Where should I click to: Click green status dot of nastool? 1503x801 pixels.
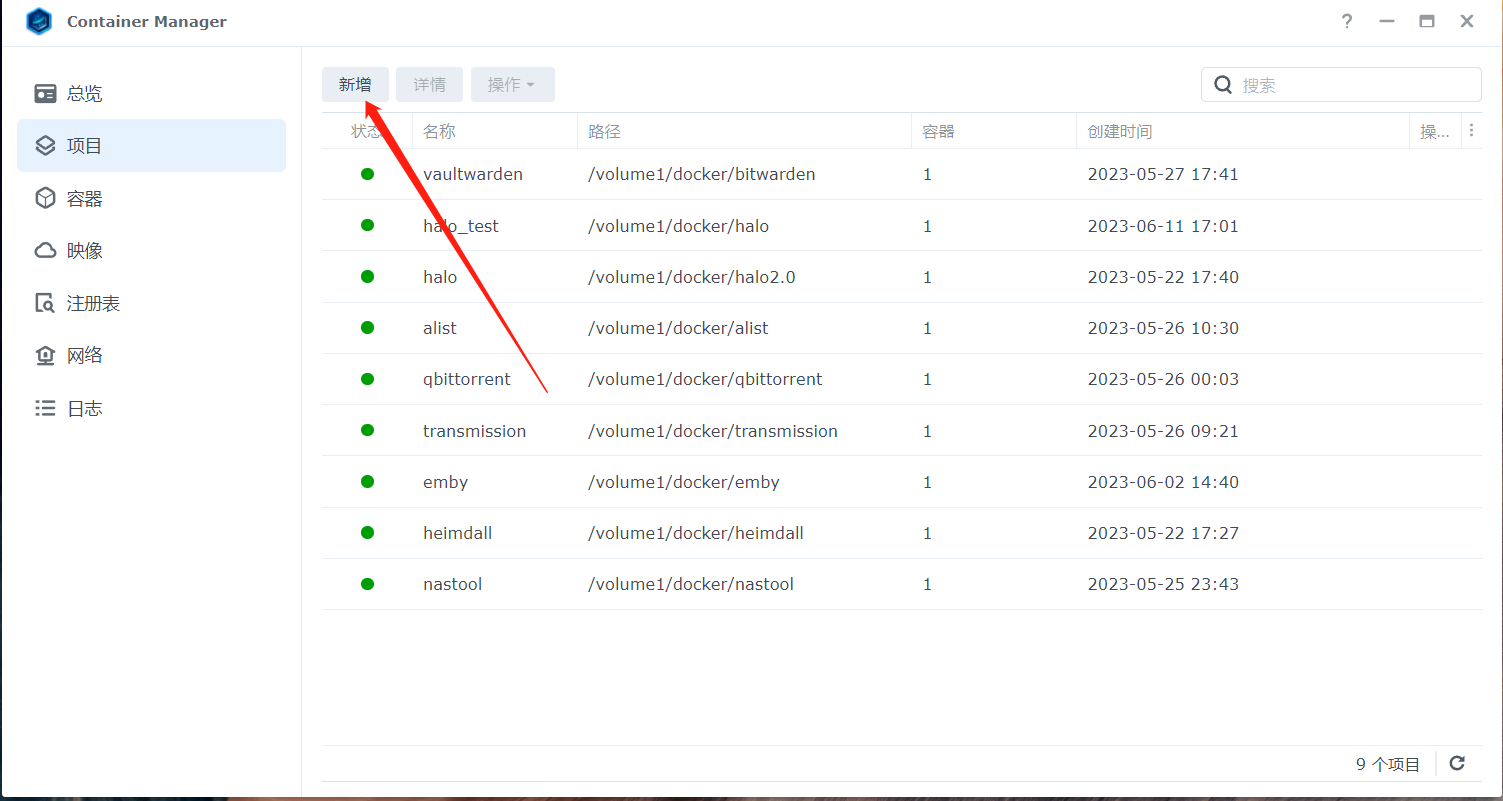tap(367, 583)
